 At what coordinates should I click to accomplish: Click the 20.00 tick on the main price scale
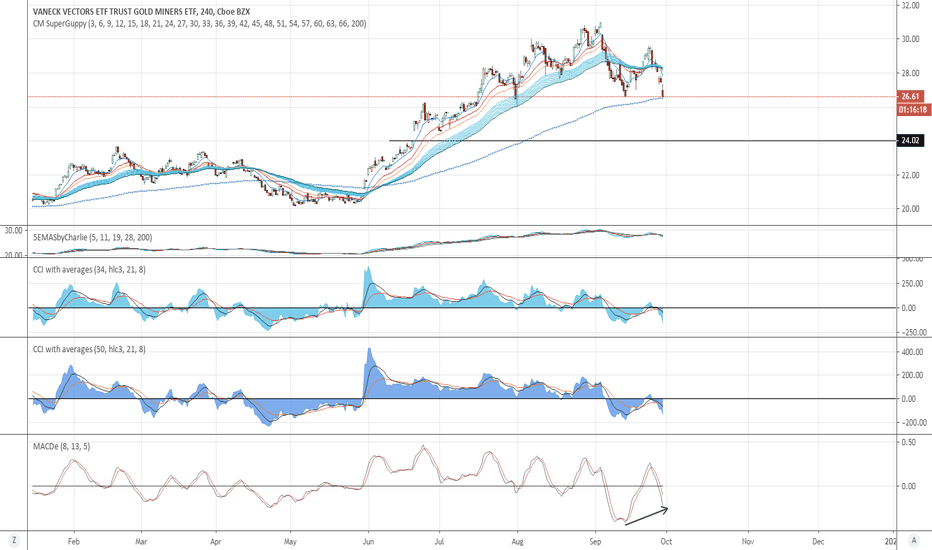[x=911, y=209]
